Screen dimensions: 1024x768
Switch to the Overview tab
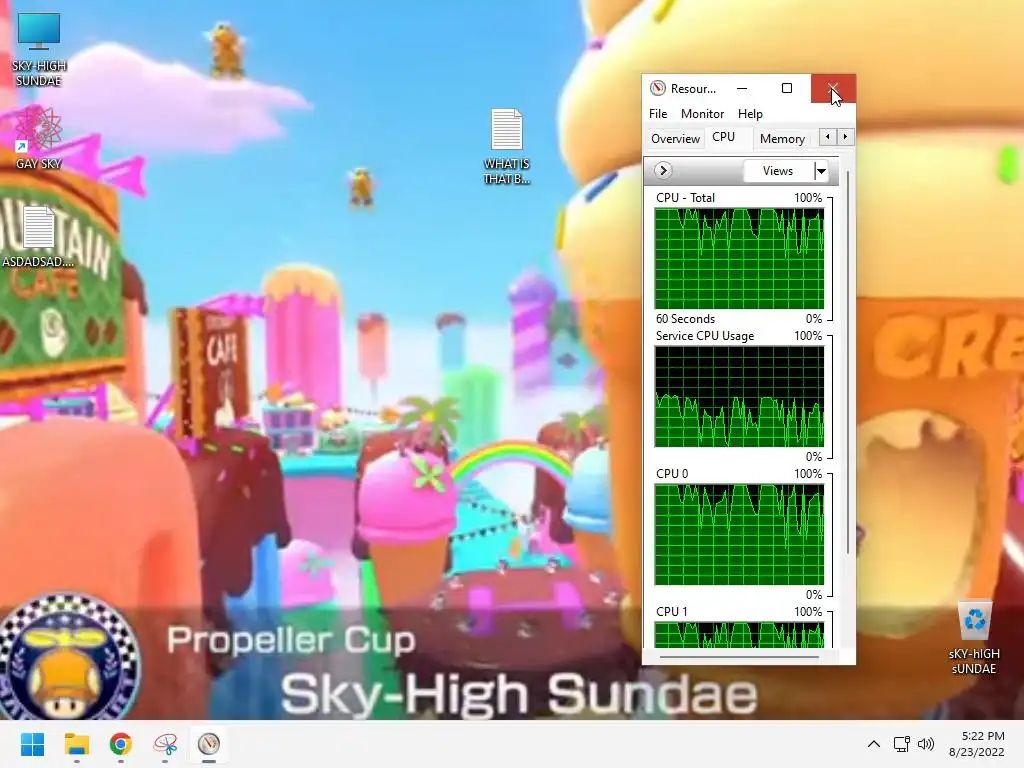click(x=675, y=138)
